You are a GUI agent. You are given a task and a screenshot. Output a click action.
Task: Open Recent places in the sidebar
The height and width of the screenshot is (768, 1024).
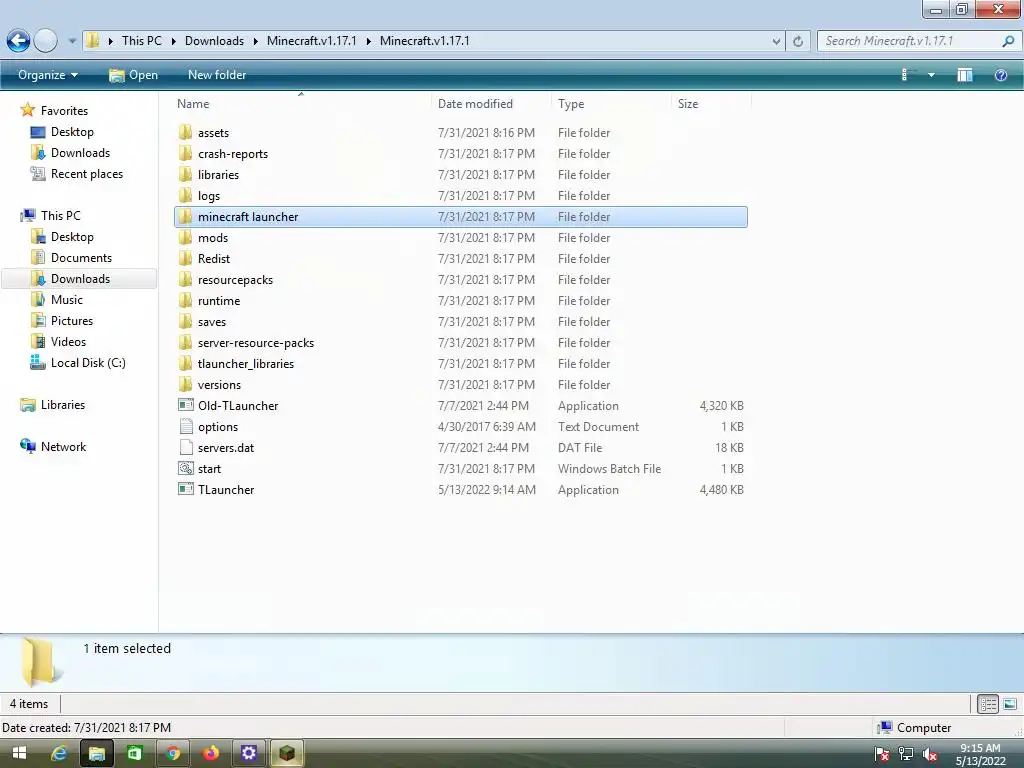click(86, 174)
